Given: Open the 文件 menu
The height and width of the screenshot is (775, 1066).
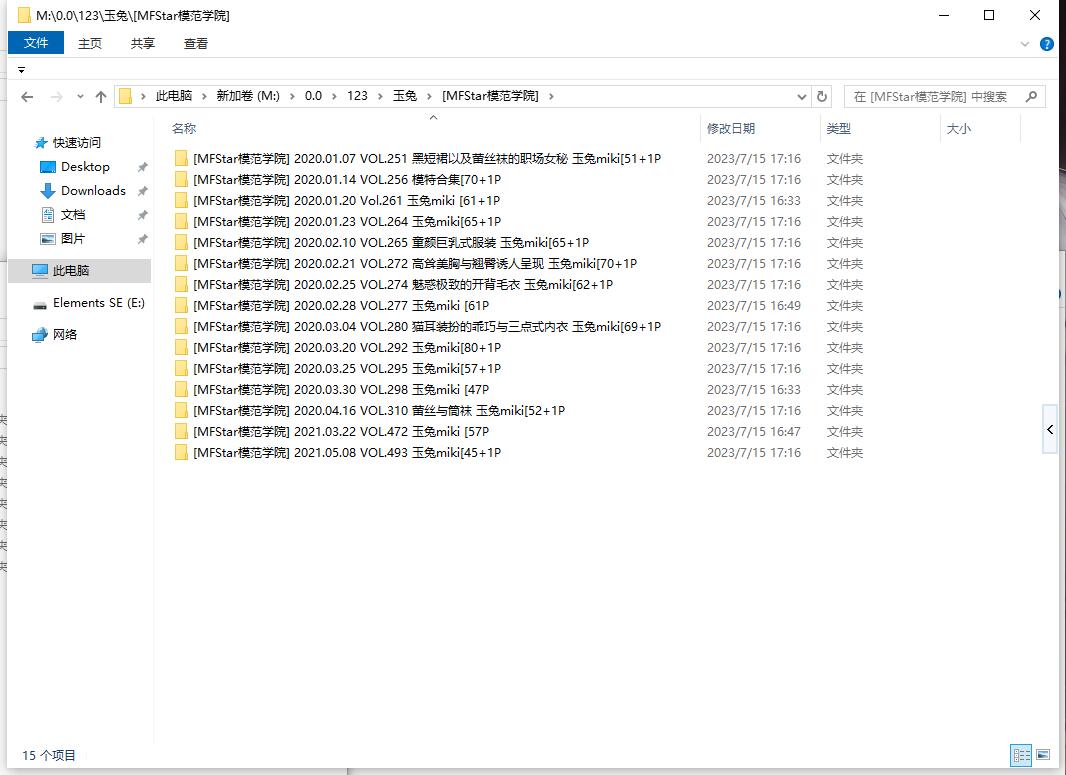Looking at the screenshot, I should click(x=36, y=43).
